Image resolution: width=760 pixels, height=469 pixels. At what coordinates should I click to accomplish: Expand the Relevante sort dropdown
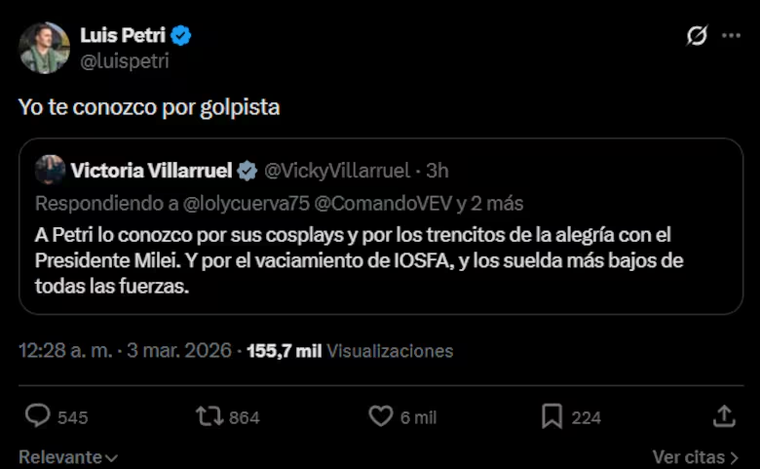click(x=68, y=457)
